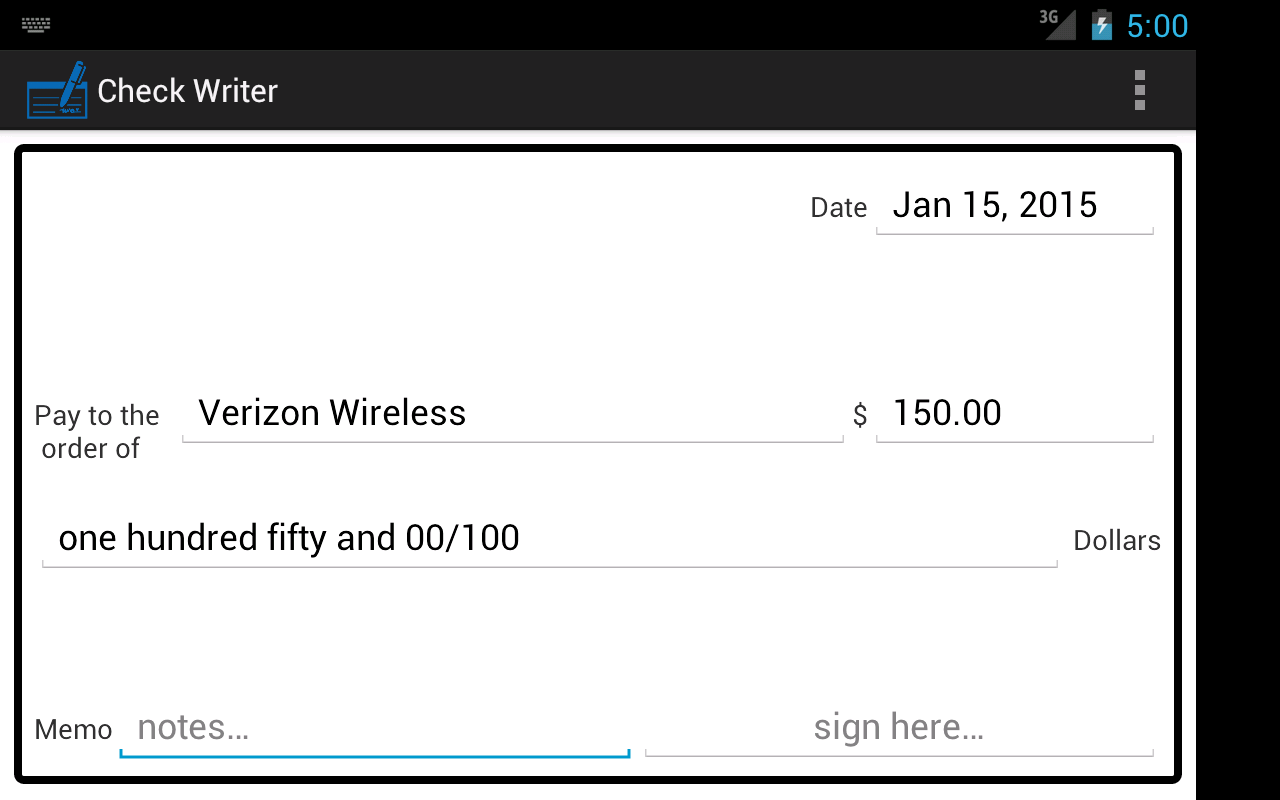Edit the date field Jan 15, 2015
This screenshot has height=800, width=1280.
(1014, 206)
